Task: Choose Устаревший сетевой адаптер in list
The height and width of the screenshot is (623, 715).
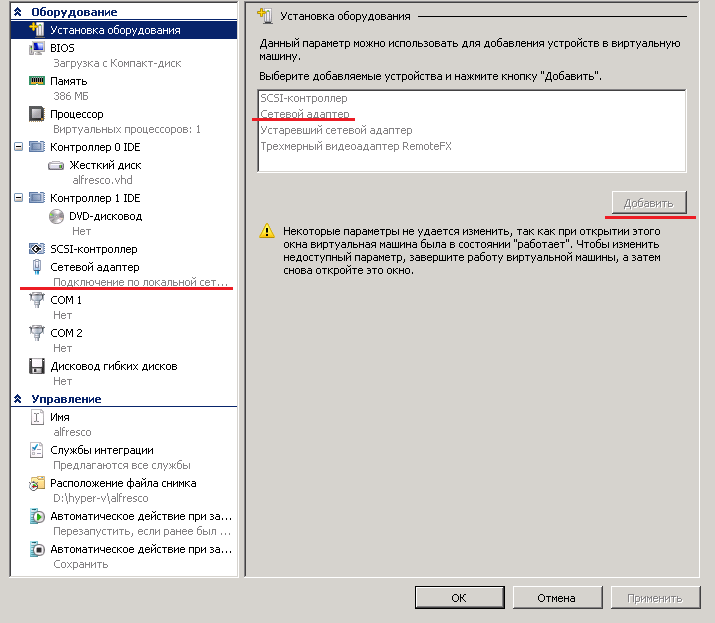Action: pyautogui.click(x=336, y=130)
